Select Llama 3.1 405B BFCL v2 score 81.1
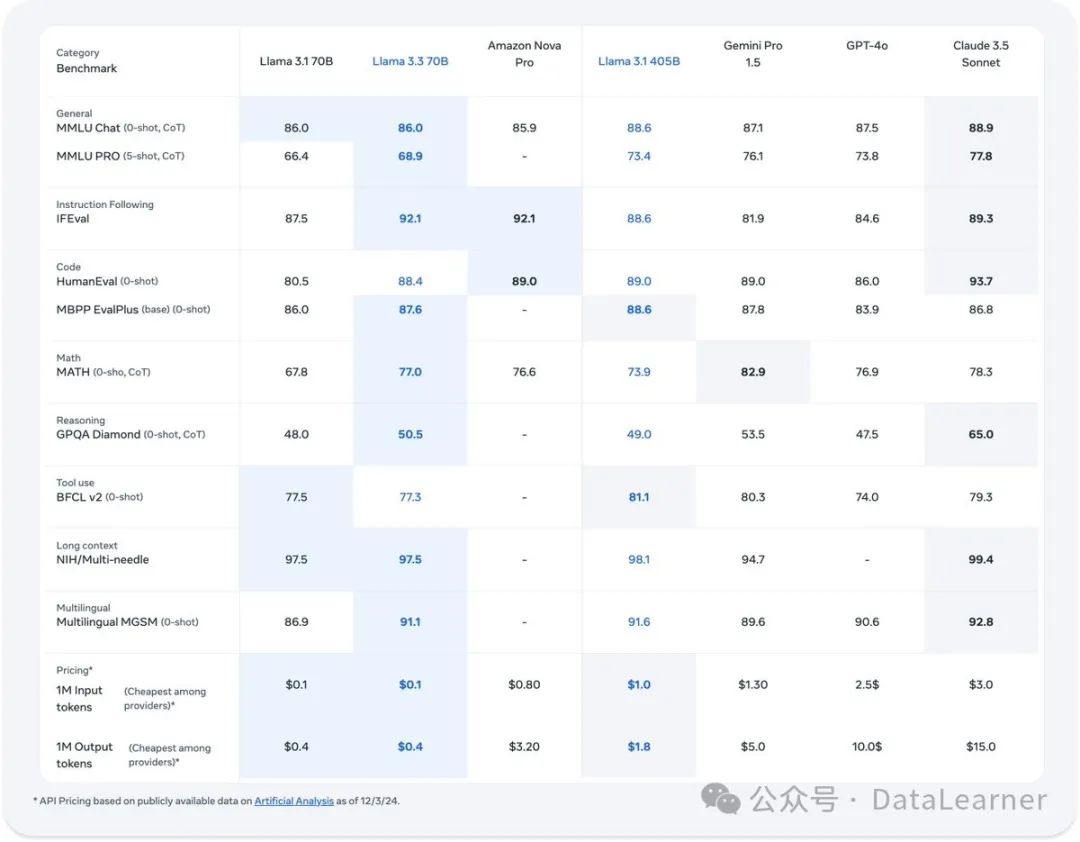The height and width of the screenshot is (842, 1080). click(x=638, y=497)
